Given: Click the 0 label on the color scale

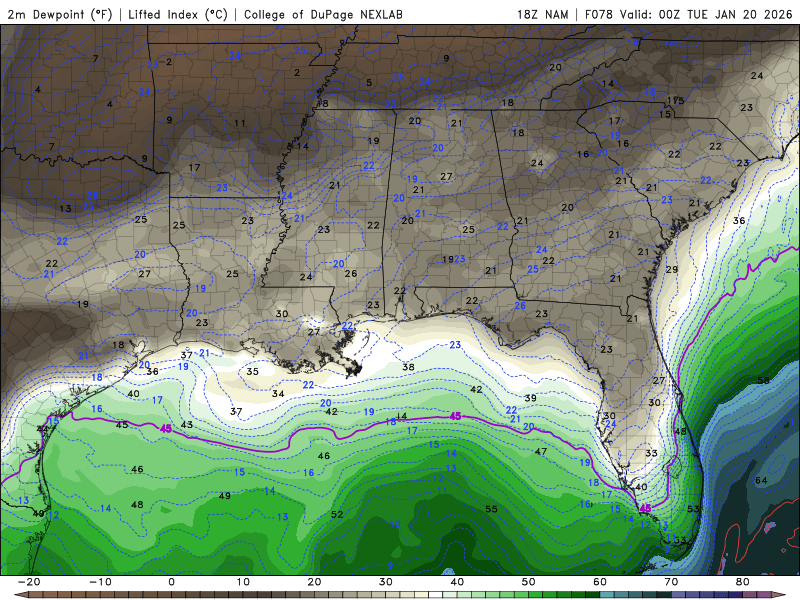Looking at the screenshot, I should [x=171, y=582].
